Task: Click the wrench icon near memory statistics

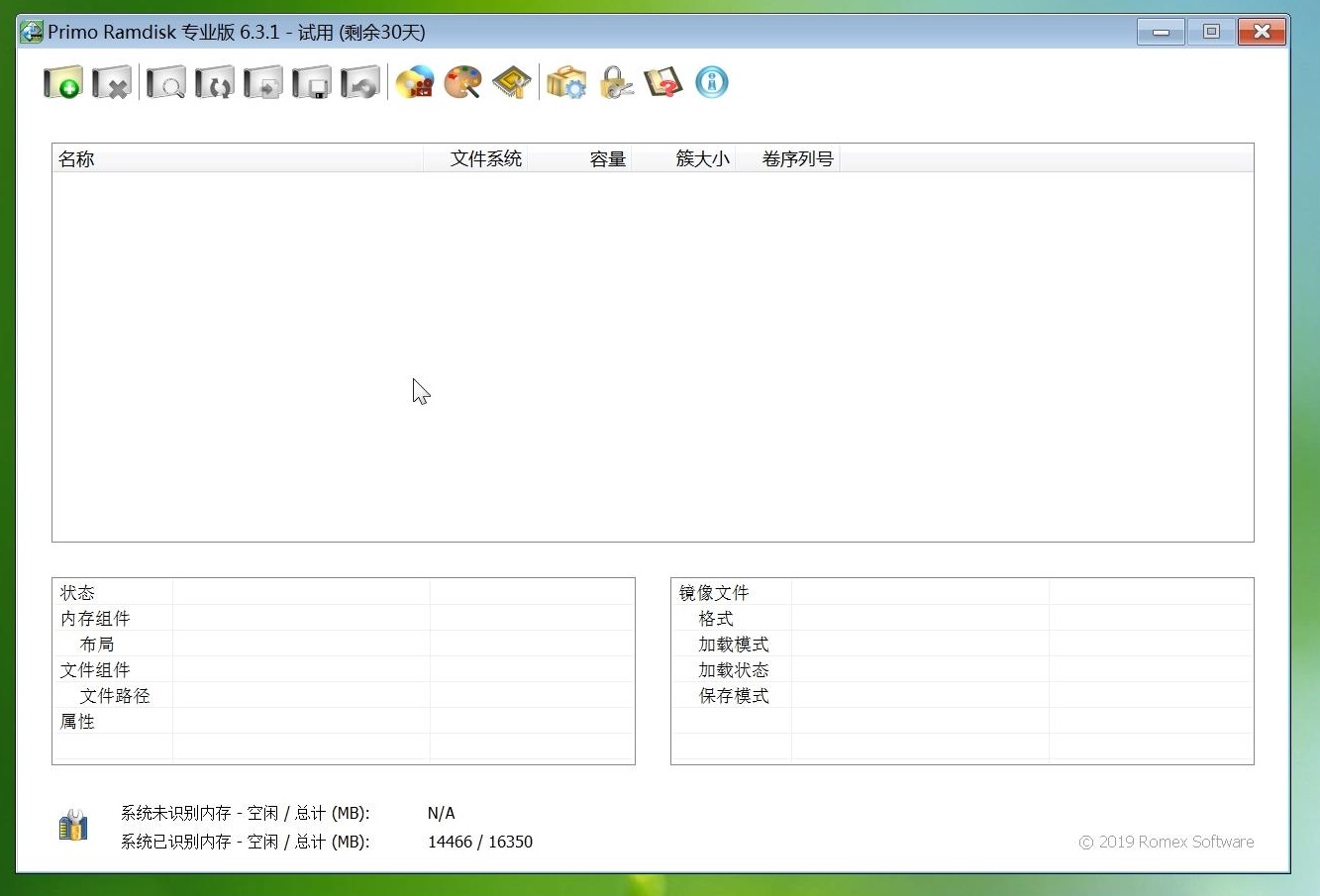Action: pyautogui.click(x=71, y=824)
